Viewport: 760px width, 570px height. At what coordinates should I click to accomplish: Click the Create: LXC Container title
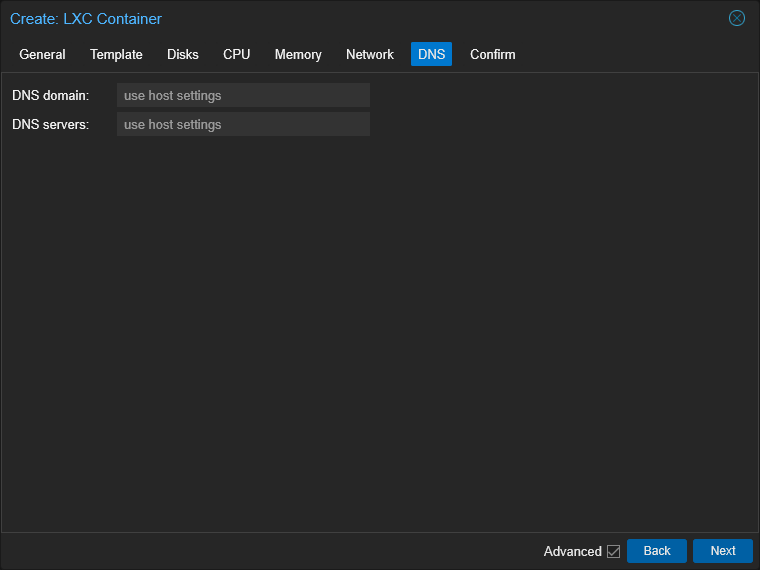click(86, 19)
